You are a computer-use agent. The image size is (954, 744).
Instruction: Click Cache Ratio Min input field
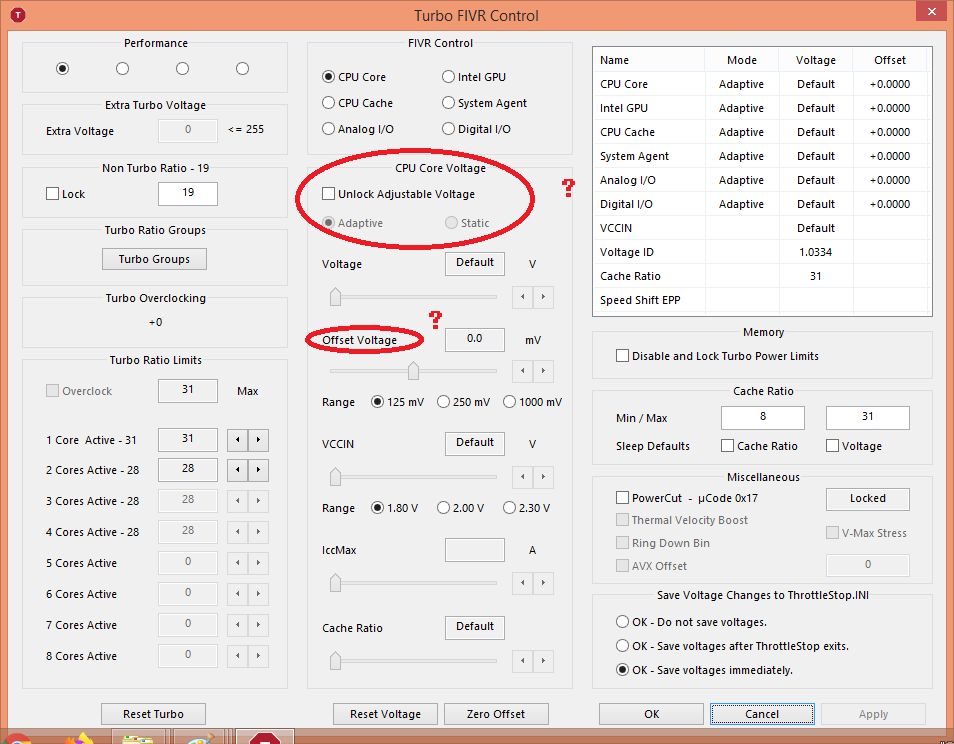coord(762,417)
